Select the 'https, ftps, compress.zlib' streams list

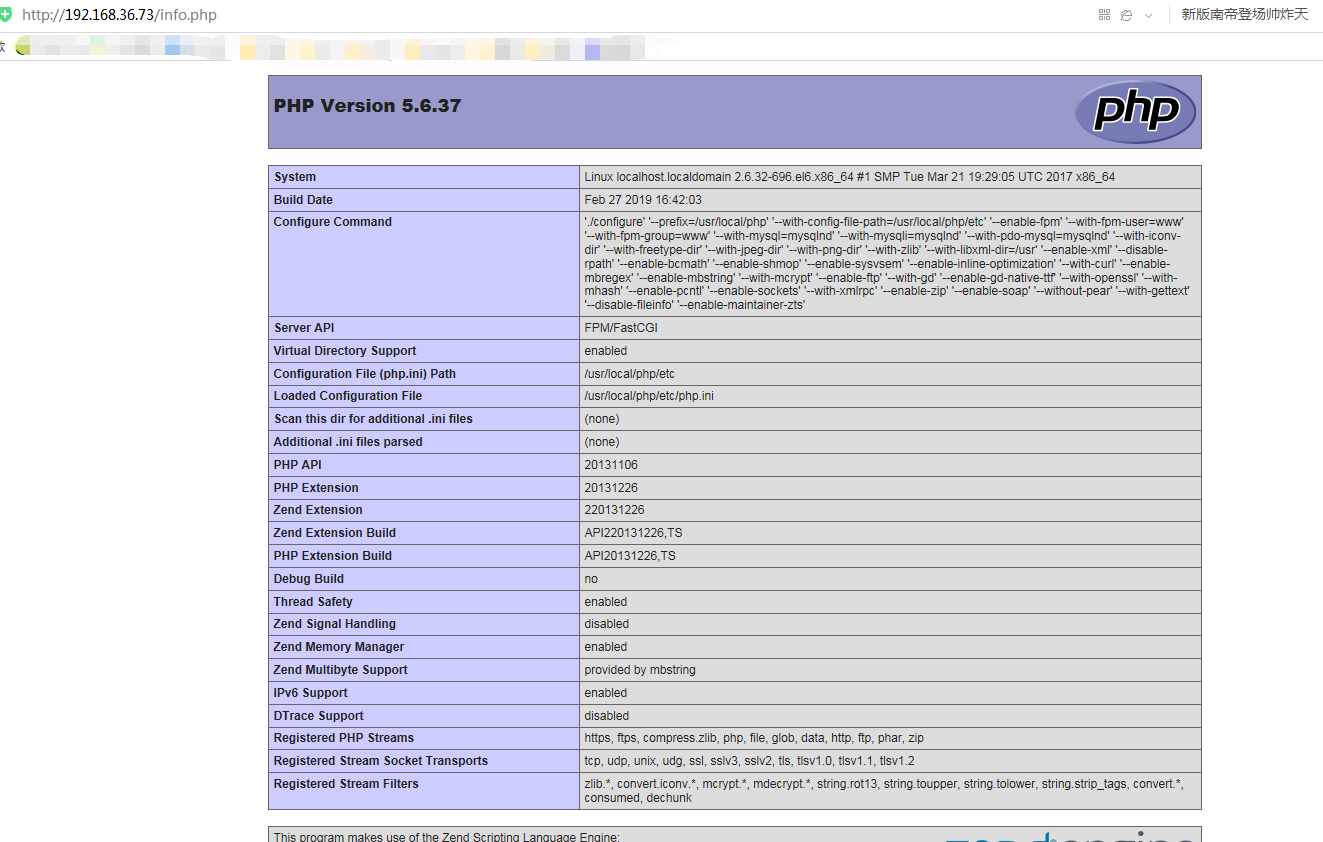click(754, 738)
